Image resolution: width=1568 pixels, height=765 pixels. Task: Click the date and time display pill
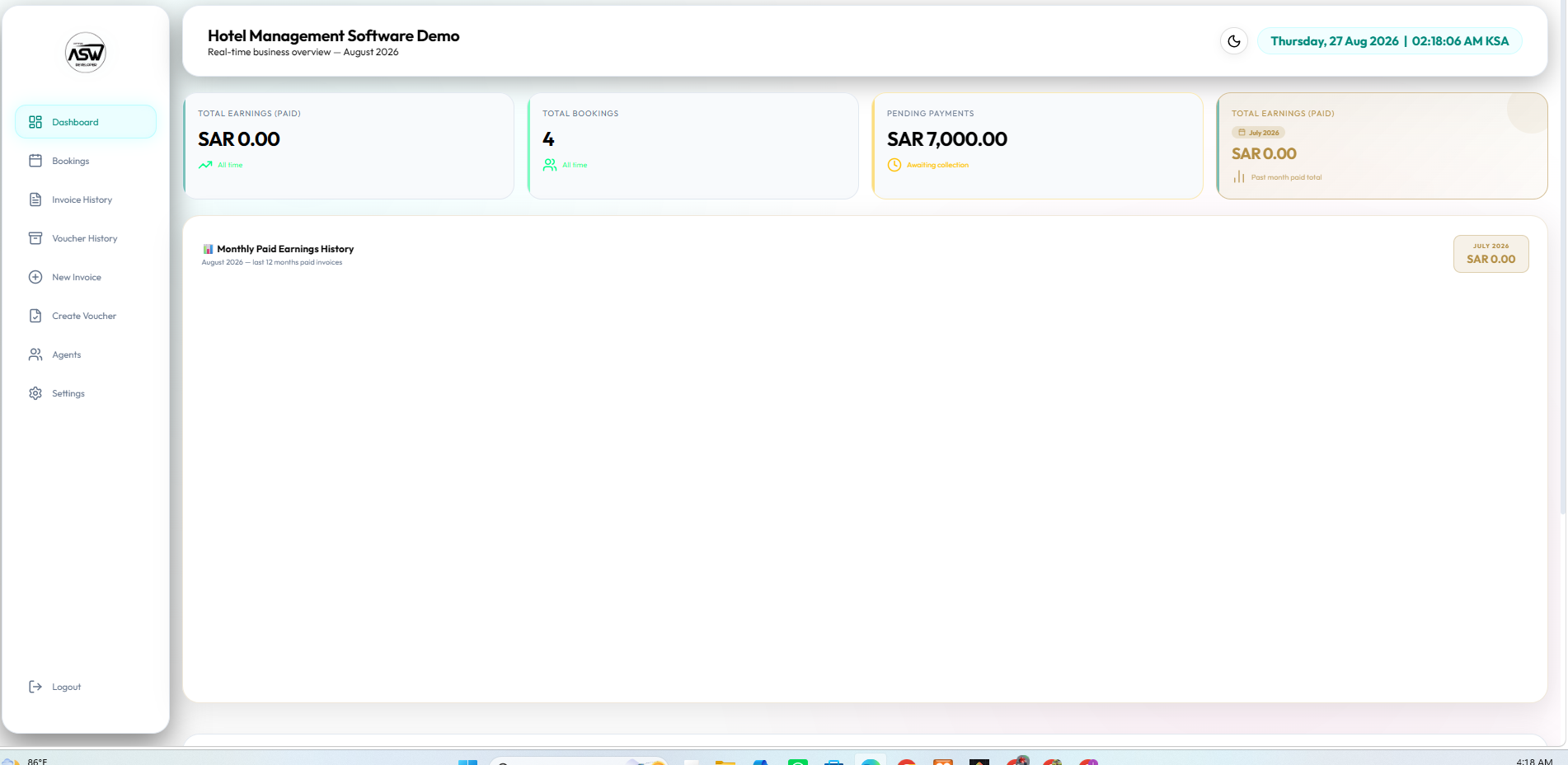tap(1390, 41)
